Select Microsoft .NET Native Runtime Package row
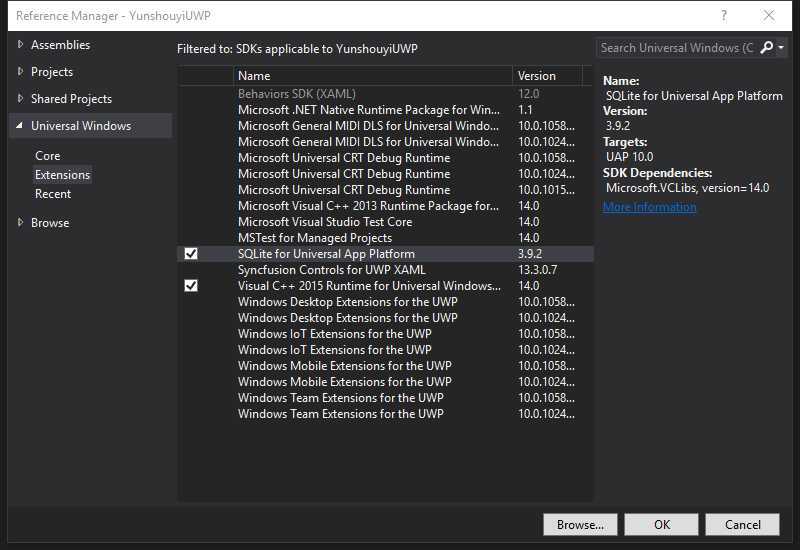Viewport: 800px width, 550px height. (386, 110)
